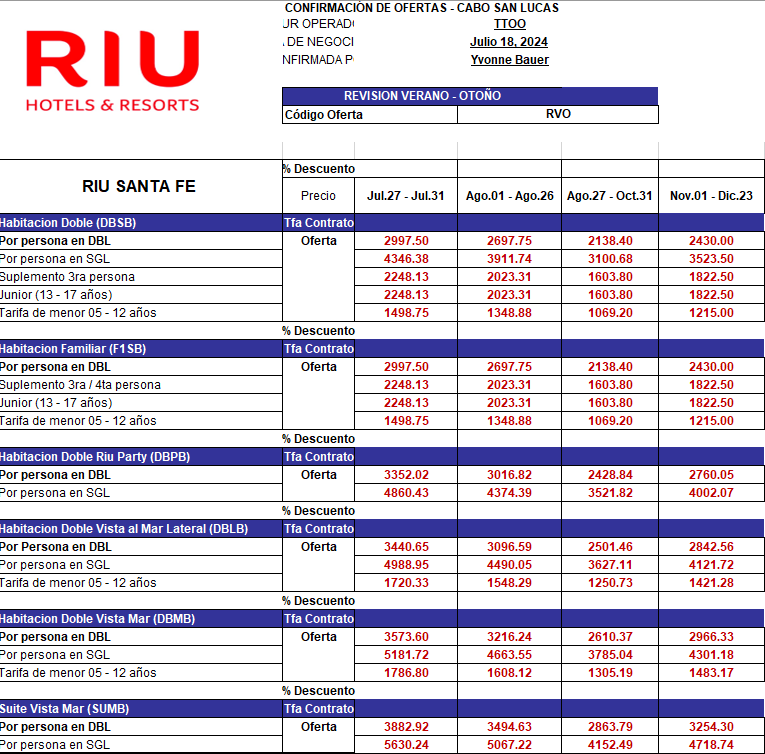Click the value 4718.74
This screenshot has height=754, width=765.
[711, 745]
